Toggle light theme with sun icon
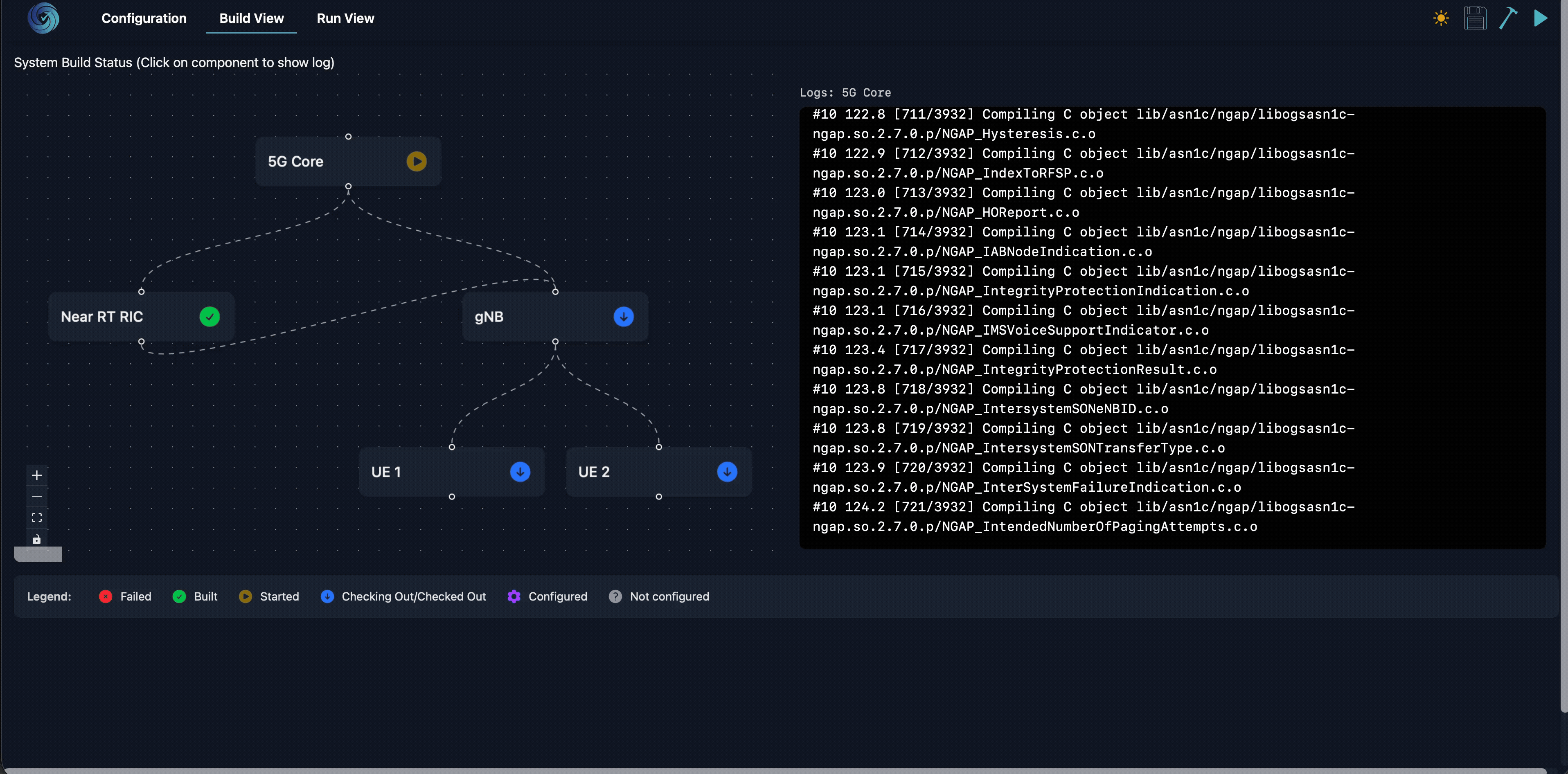 pos(1441,18)
